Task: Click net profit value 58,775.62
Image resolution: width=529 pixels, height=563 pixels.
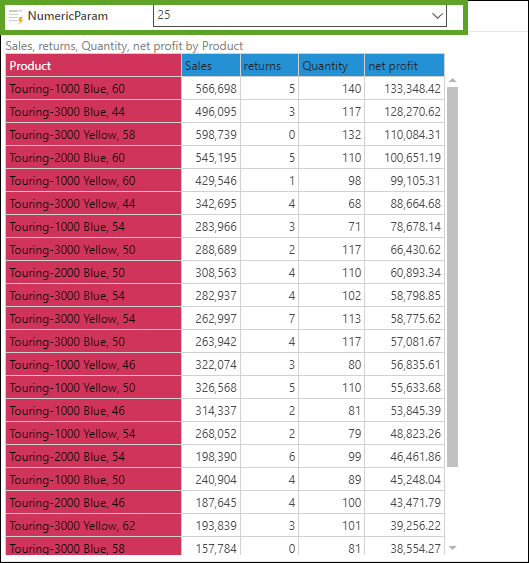Action: (416, 318)
